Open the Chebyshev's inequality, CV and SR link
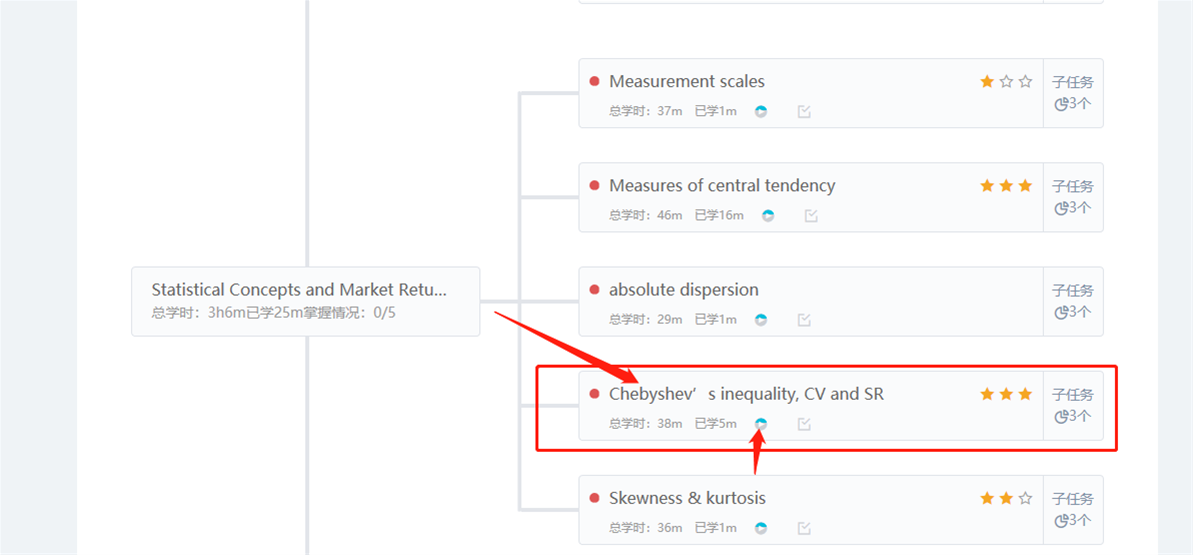1193x555 pixels. [x=746, y=394]
